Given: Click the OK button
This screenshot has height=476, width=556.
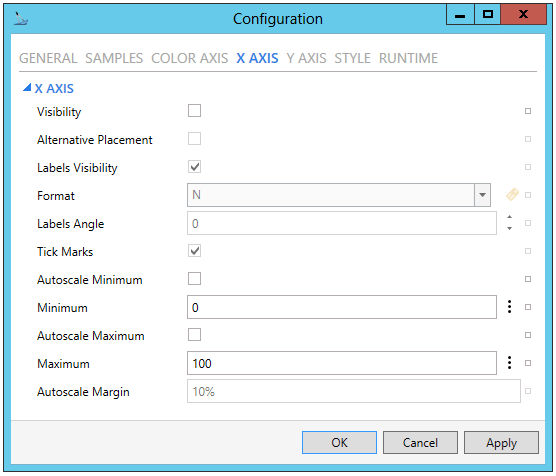Looking at the screenshot, I should click(x=339, y=443).
